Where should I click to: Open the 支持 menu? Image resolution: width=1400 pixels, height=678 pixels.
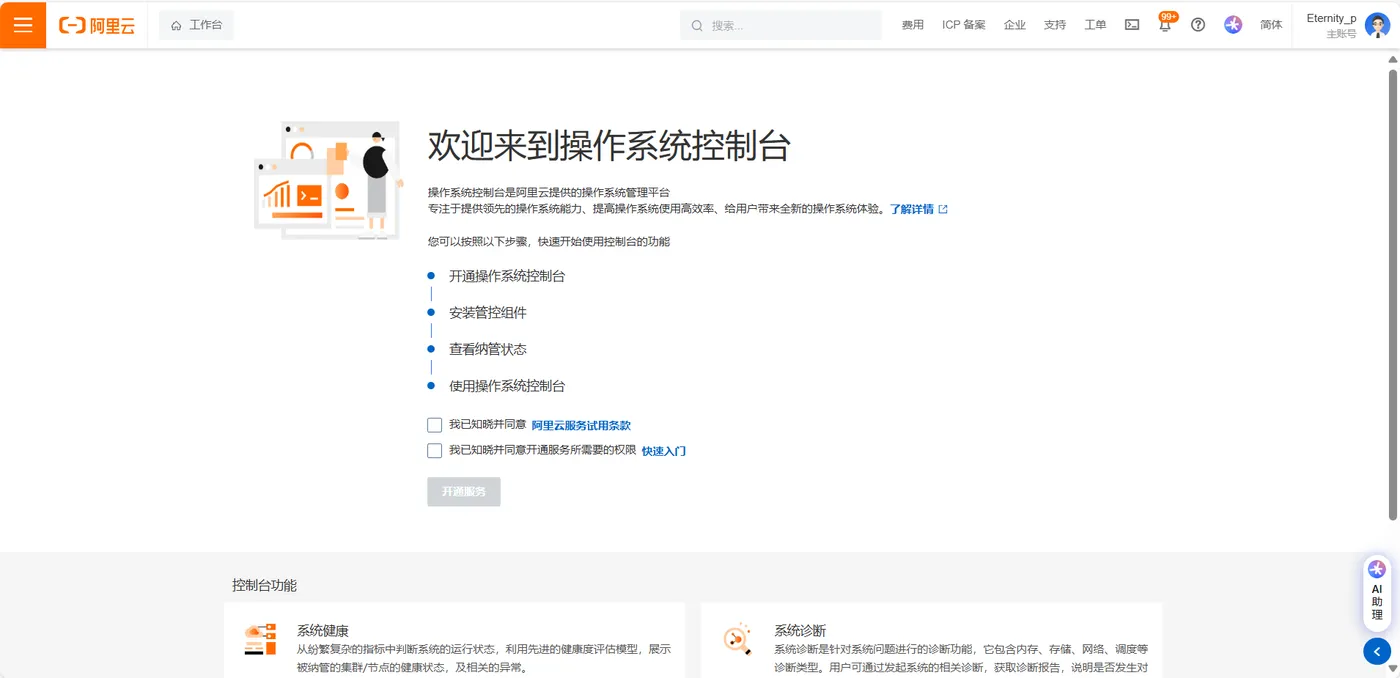pyautogui.click(x=1055, y=25)
